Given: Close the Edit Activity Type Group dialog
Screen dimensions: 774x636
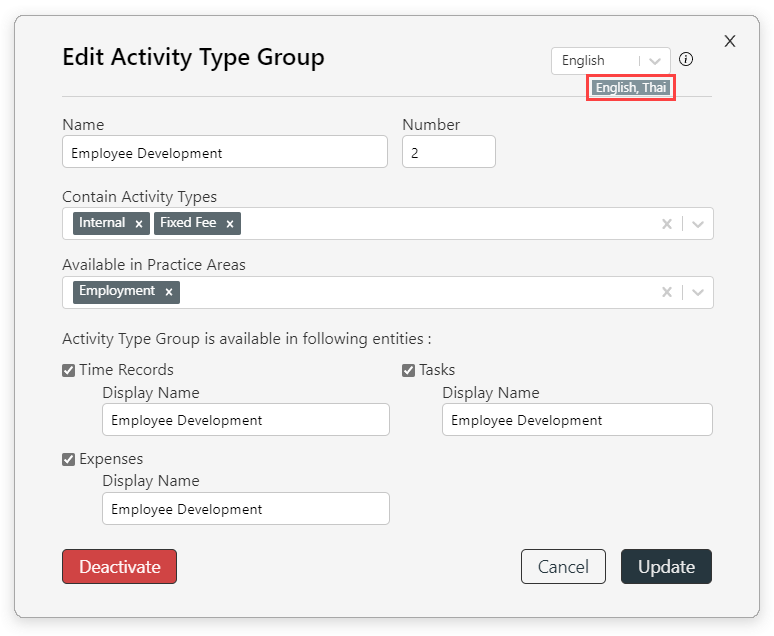Looking at the screenshot, I should click(x=730, y=41).
